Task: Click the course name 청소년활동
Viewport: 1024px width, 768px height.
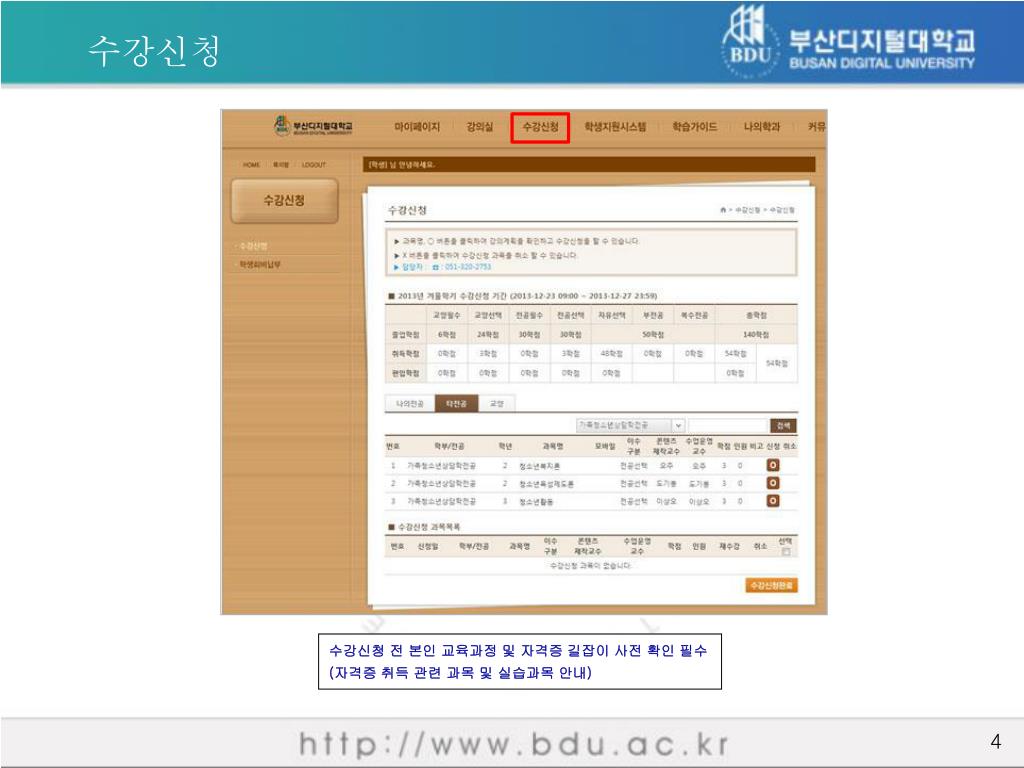Action: pos(536,501)
